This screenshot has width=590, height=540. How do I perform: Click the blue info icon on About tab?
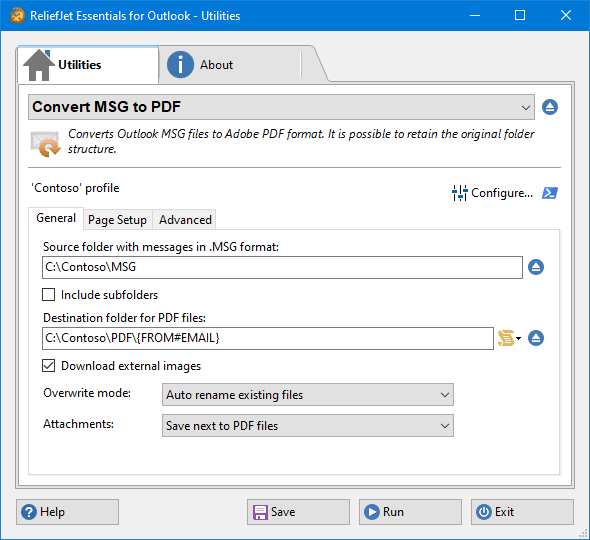pos(180,65)
